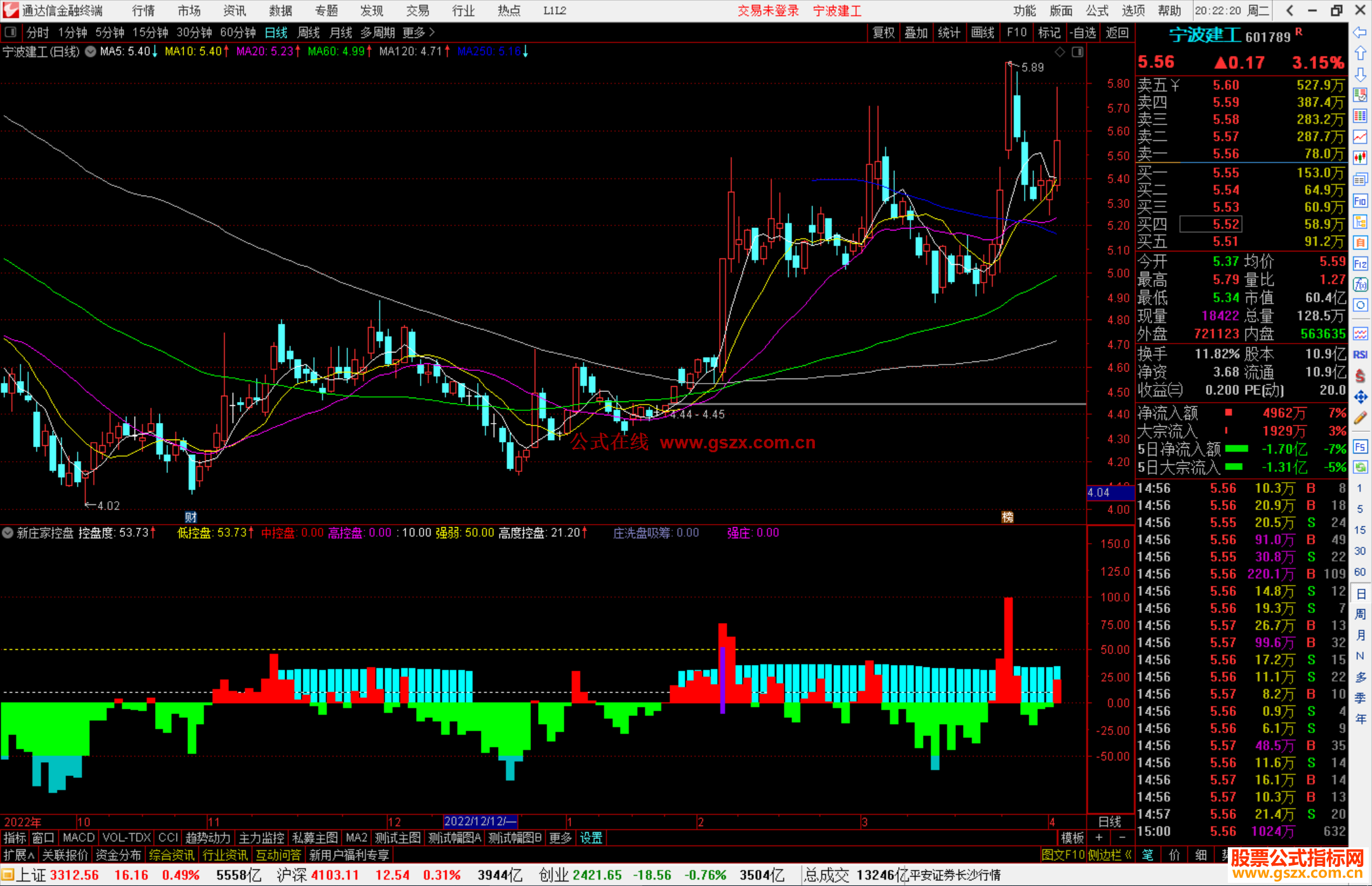Select the 月 monthly period in the right strip
Image resolution: width=1372 pixels, height=886 pixels.
(x=1360, y=635)
